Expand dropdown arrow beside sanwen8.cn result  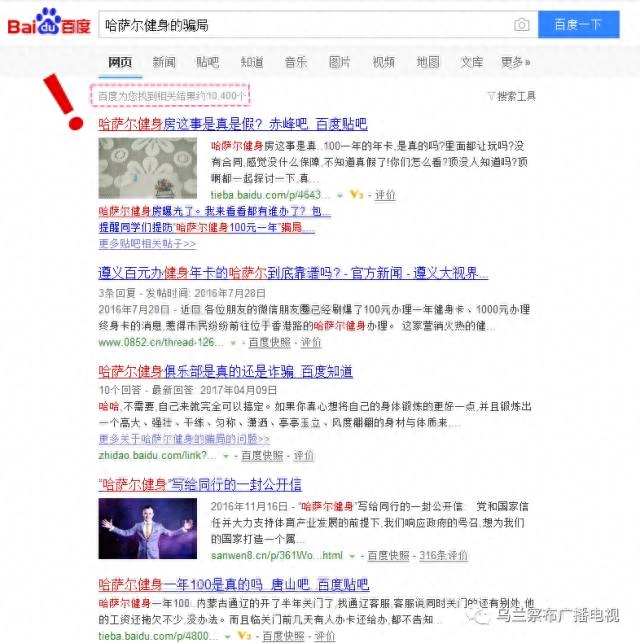[352, 556]
